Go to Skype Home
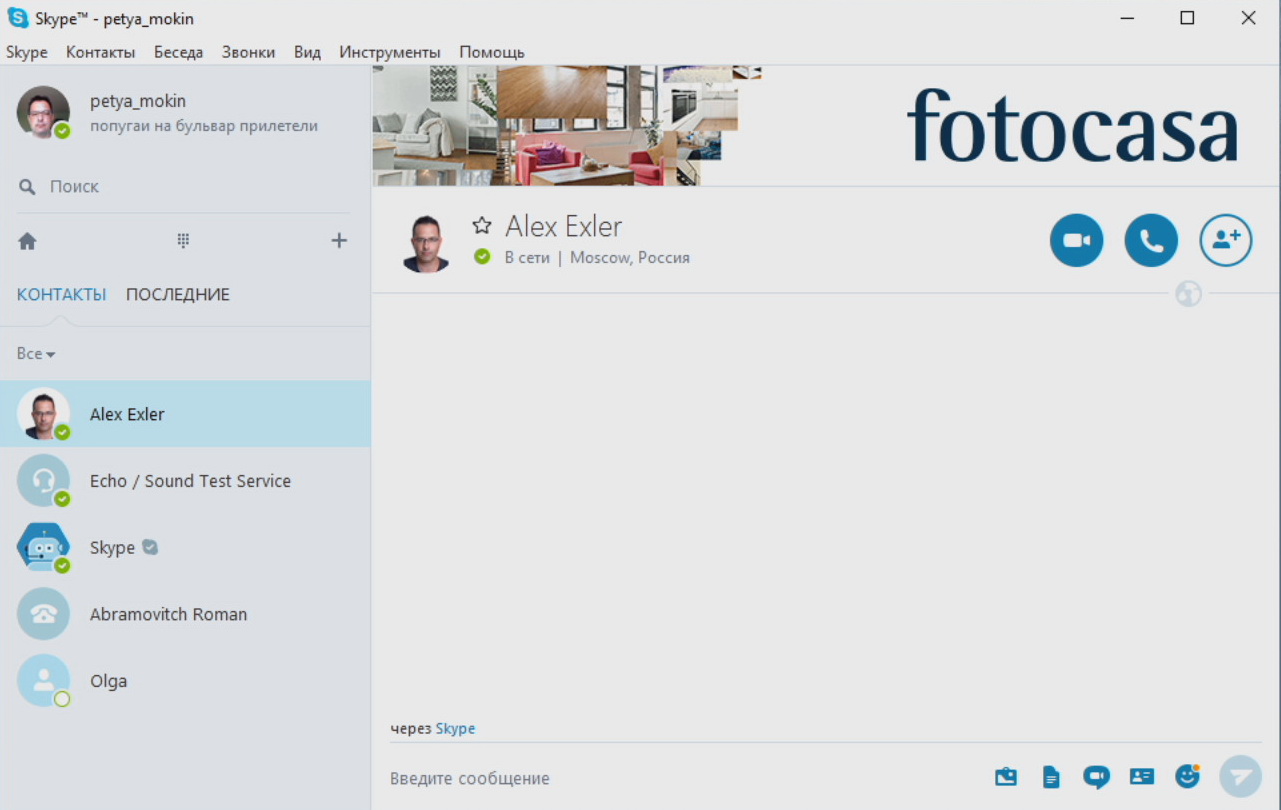1281x810 pixels. click(x=28, y=241)
